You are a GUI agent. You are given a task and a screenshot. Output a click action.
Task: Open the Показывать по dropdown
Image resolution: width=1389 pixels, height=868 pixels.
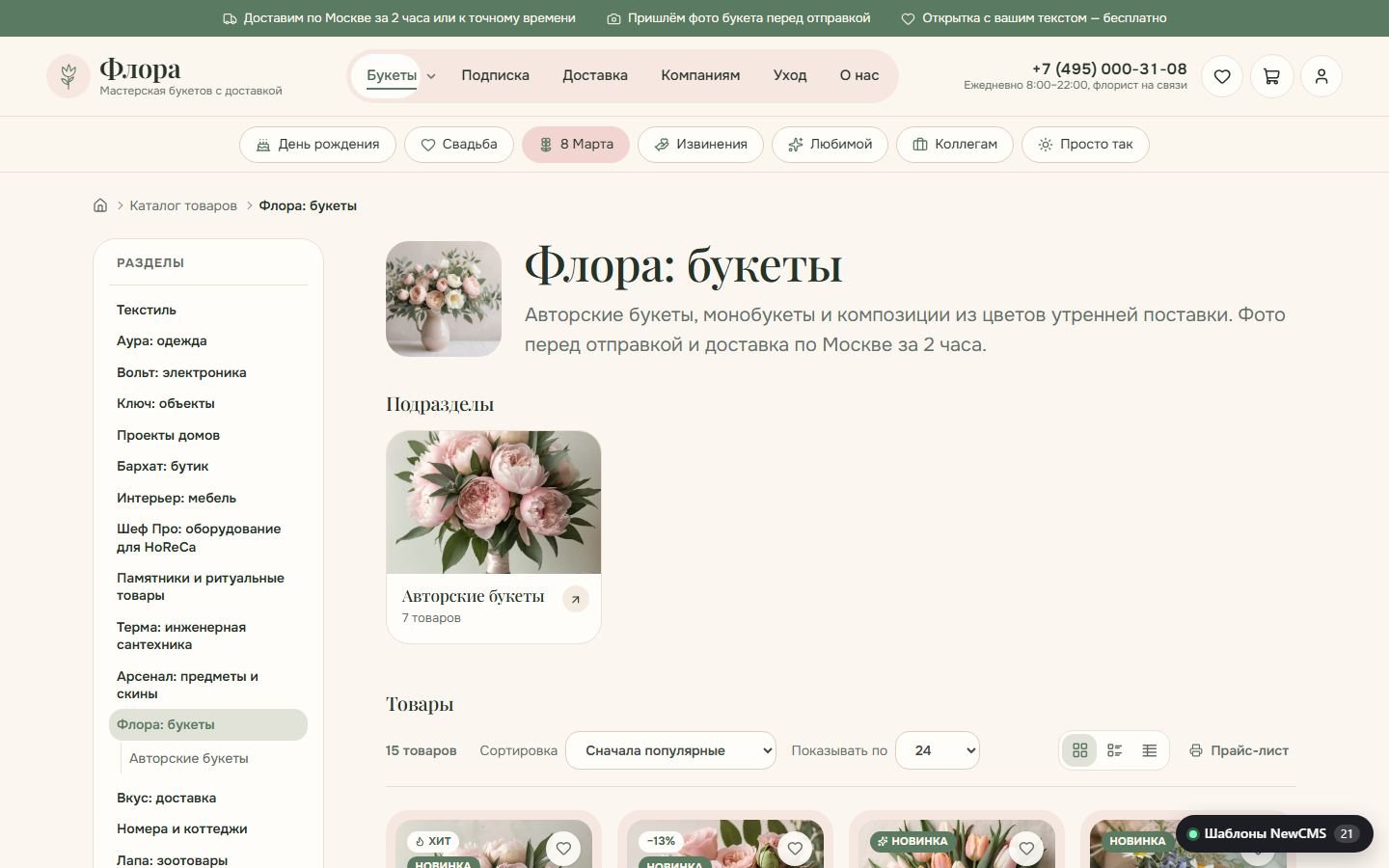[938, 750]
